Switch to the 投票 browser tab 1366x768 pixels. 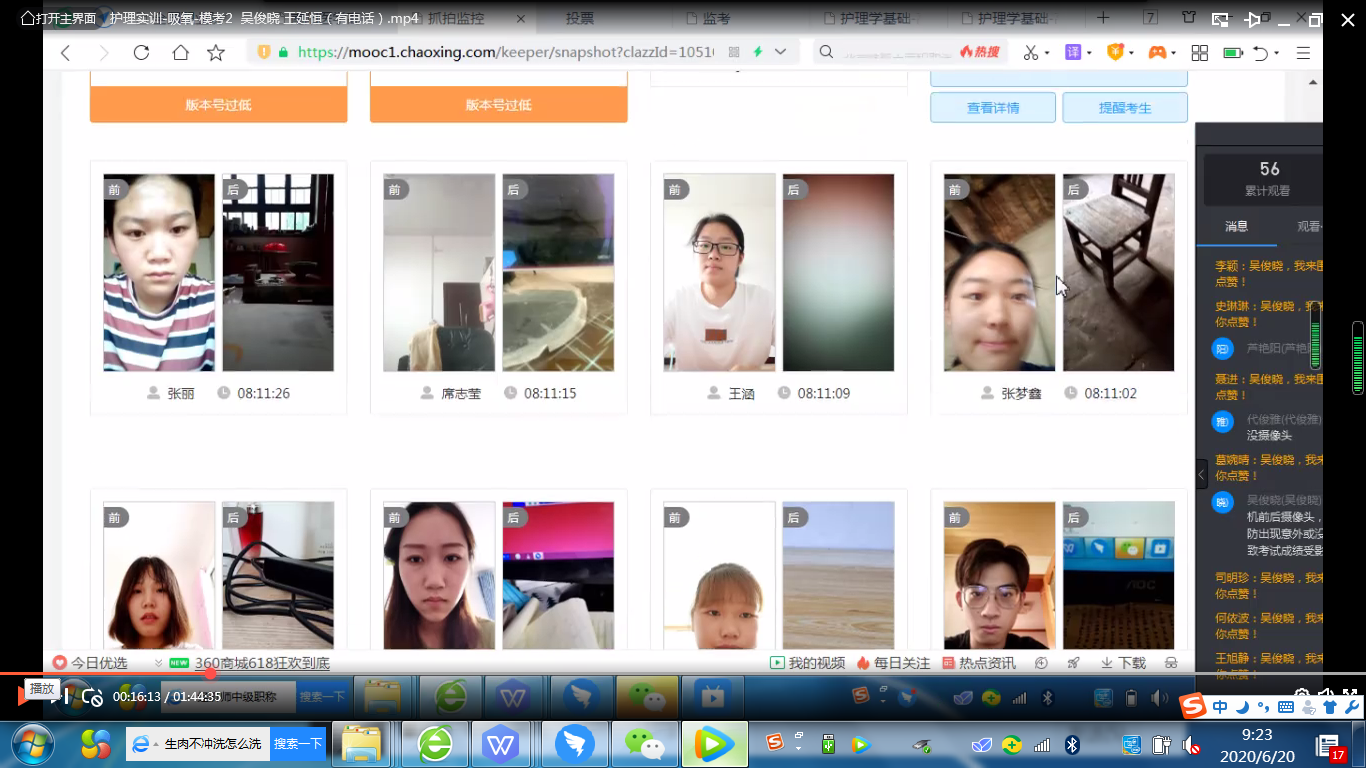pyautogui.click(x=580, y=18)
